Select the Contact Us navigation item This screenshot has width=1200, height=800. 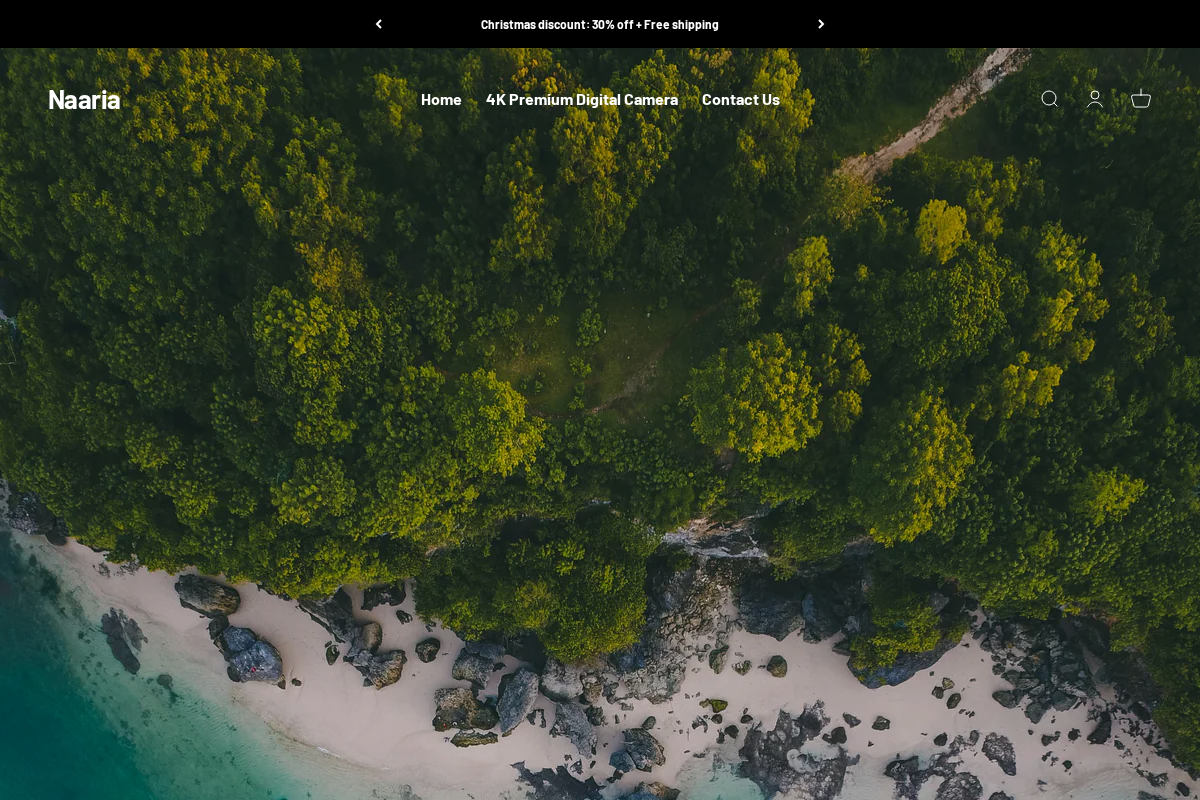741,99
